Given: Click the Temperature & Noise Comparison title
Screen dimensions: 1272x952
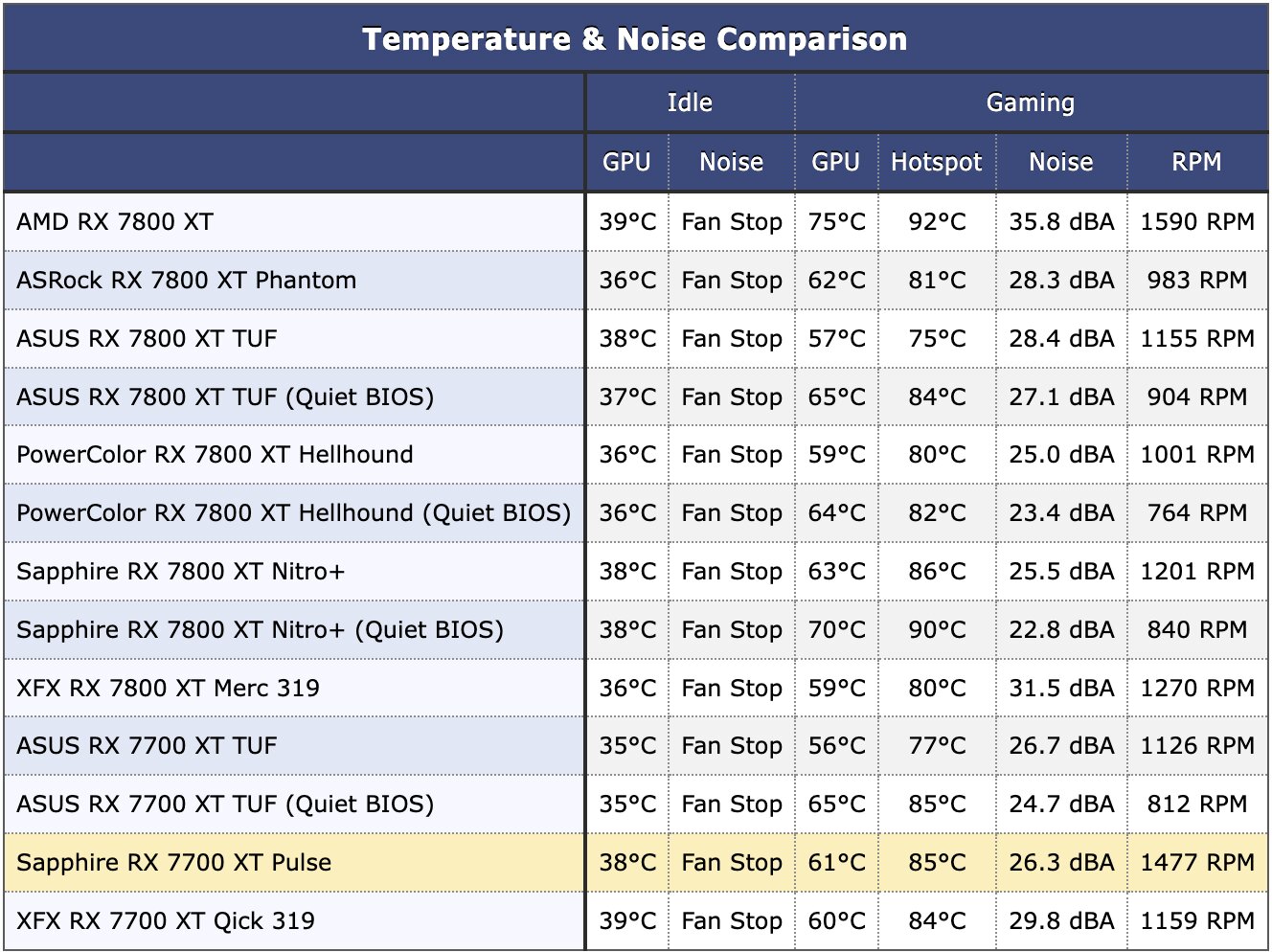Looking at the screenshot, I should pyautogui.click(x=635, y=39).
